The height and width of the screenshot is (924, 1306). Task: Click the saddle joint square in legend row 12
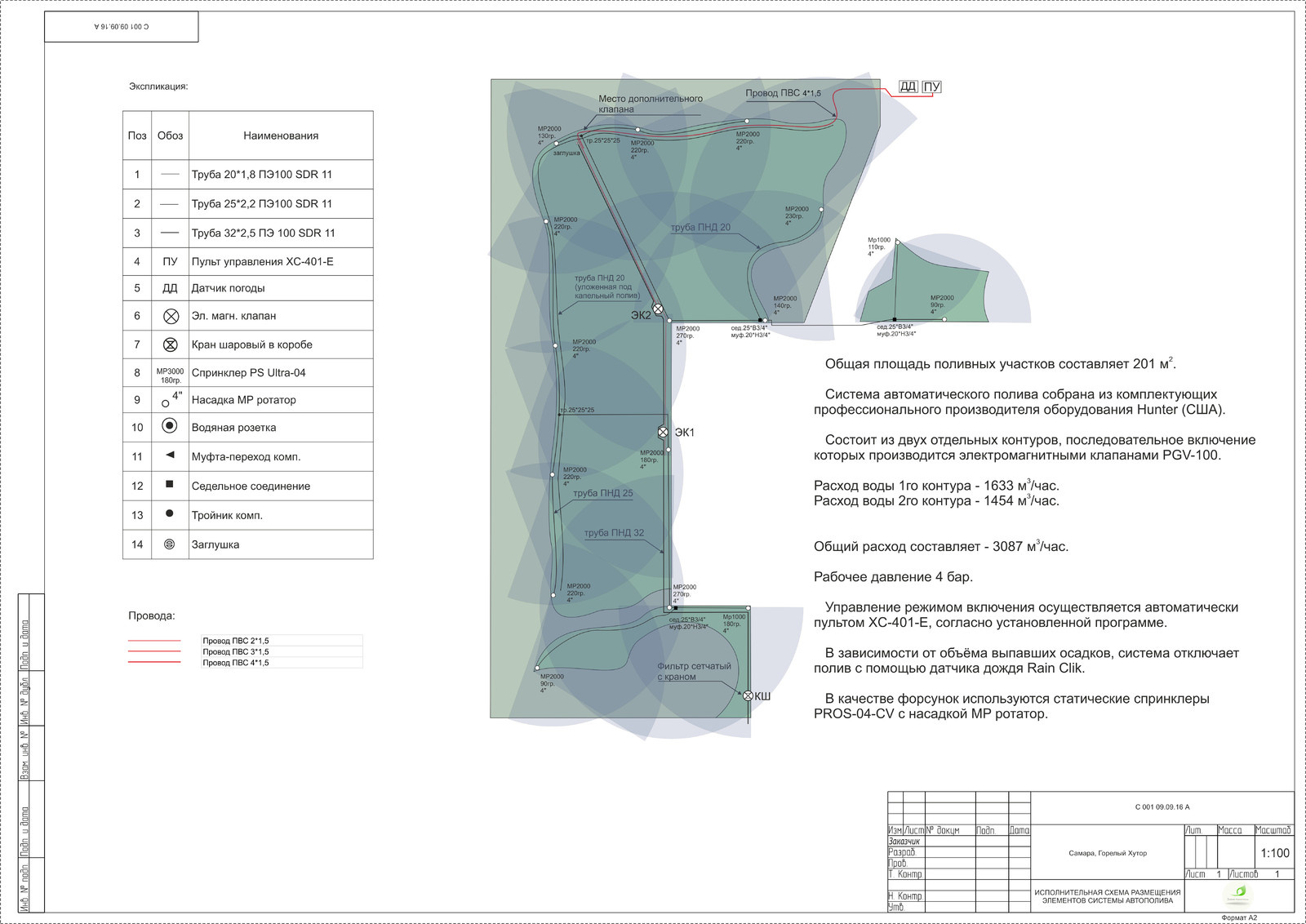pyautogui.click(x=170, y=484)
